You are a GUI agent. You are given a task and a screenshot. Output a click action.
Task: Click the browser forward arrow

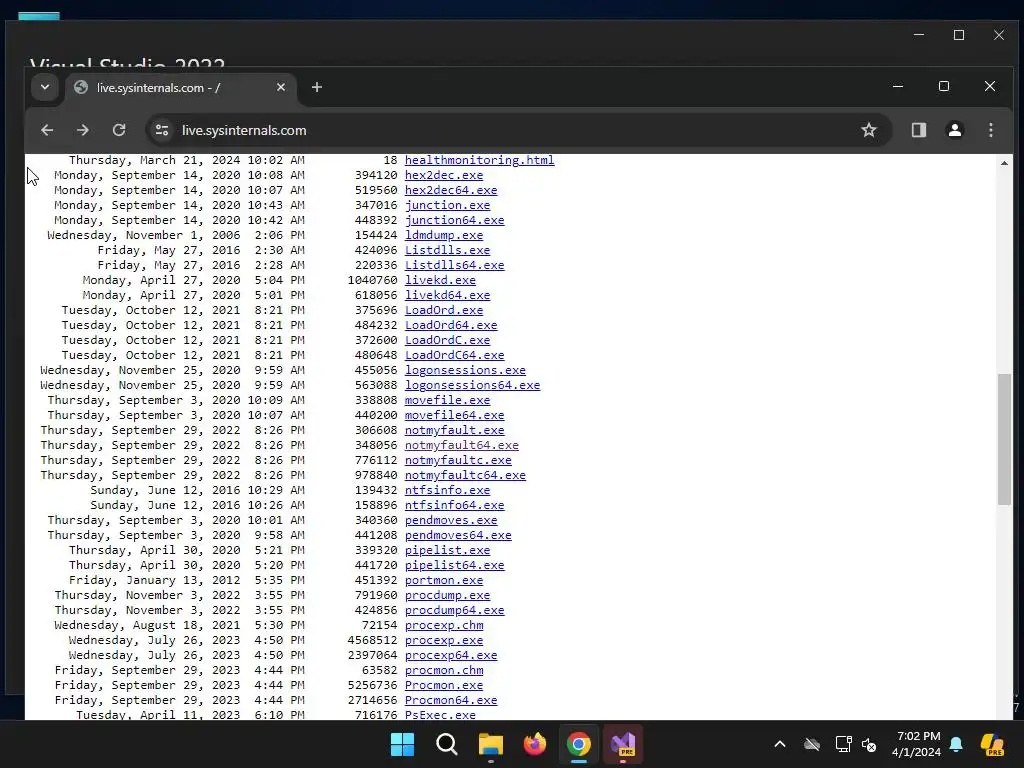coord(82,130)
